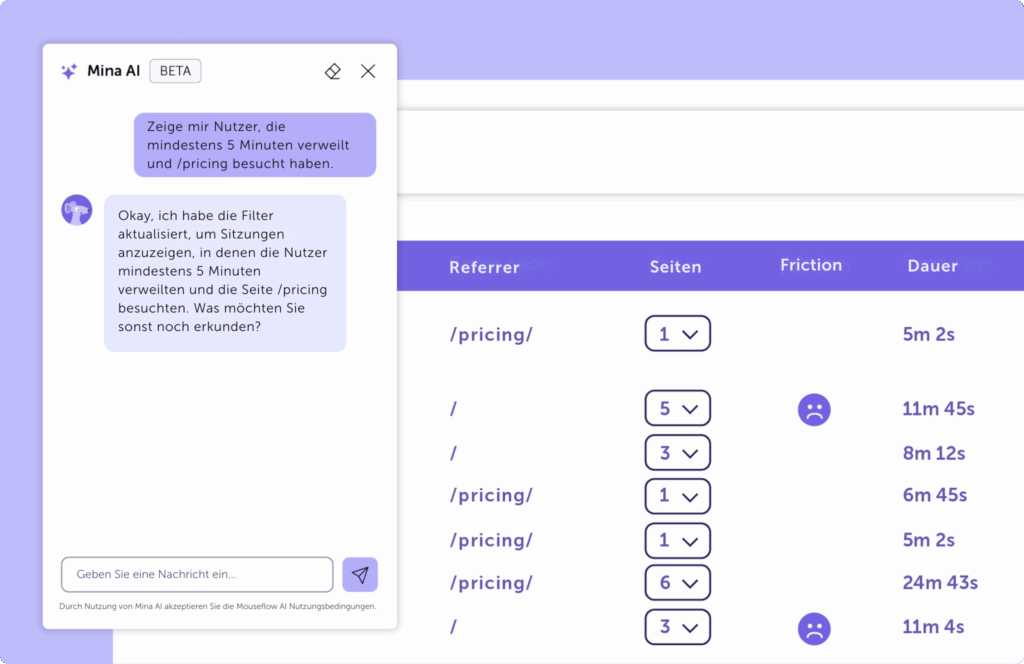Open the dropdown showing 3 on the last row
The width and height of the screenshot is (1024, 664).
click(x=678, y=627)
